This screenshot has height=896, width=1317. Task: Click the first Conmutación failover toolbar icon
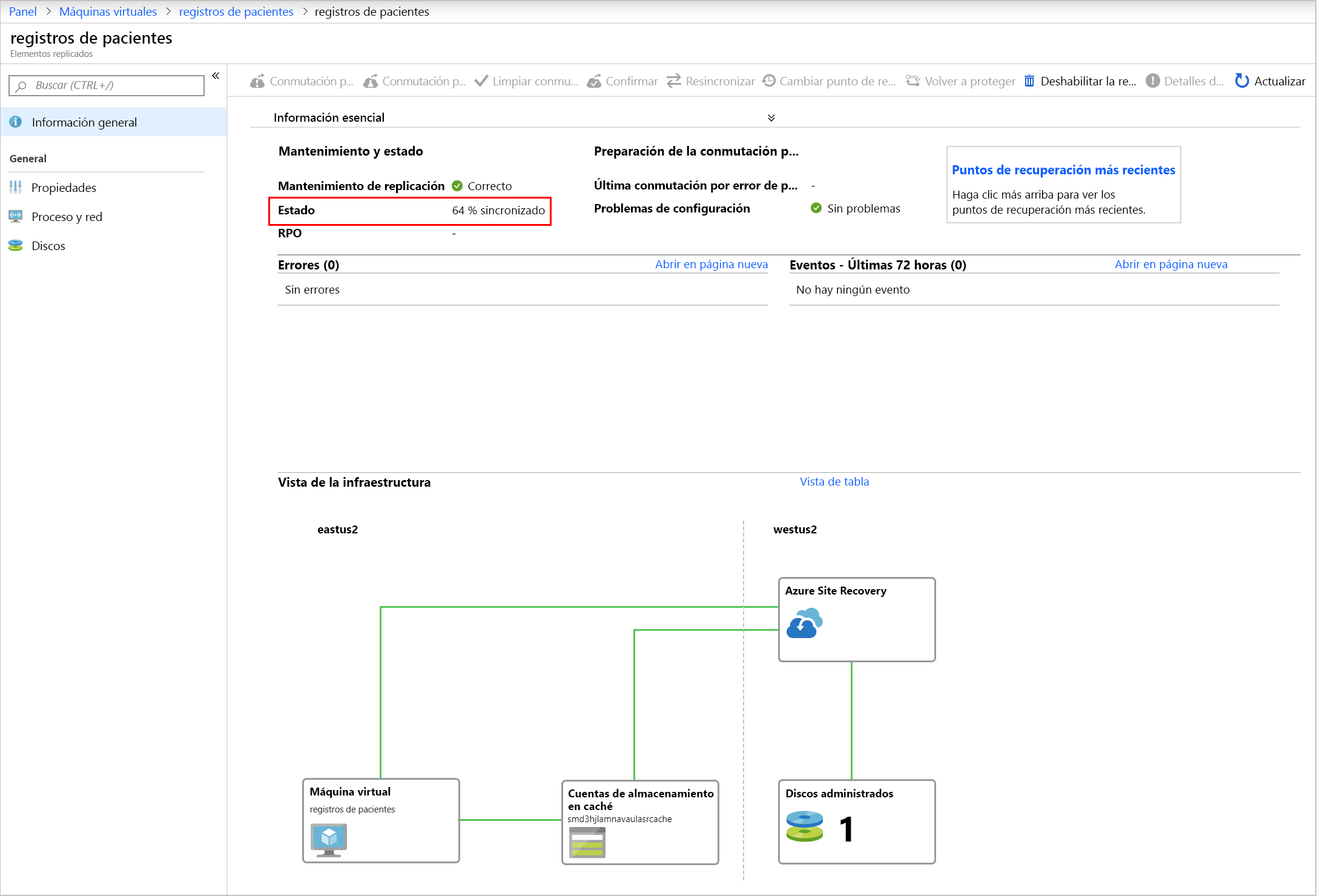click(x=257, y=81)
